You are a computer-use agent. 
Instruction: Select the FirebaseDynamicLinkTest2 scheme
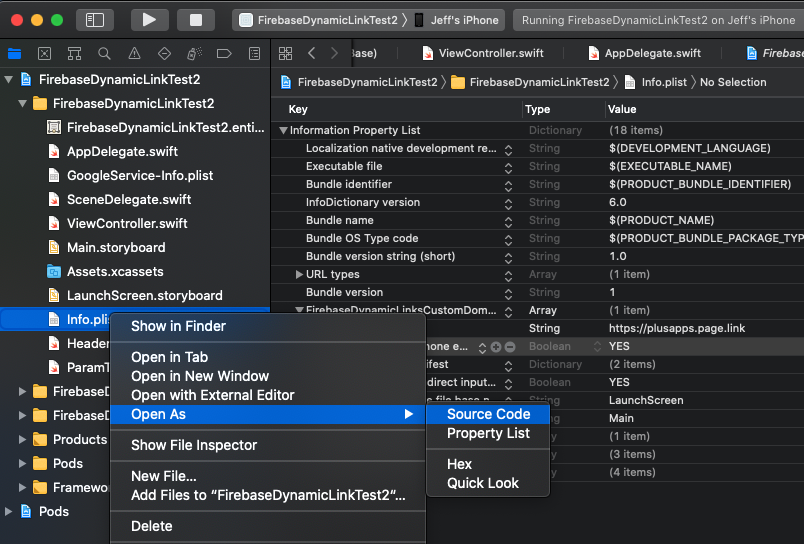[x=318, y=20]
